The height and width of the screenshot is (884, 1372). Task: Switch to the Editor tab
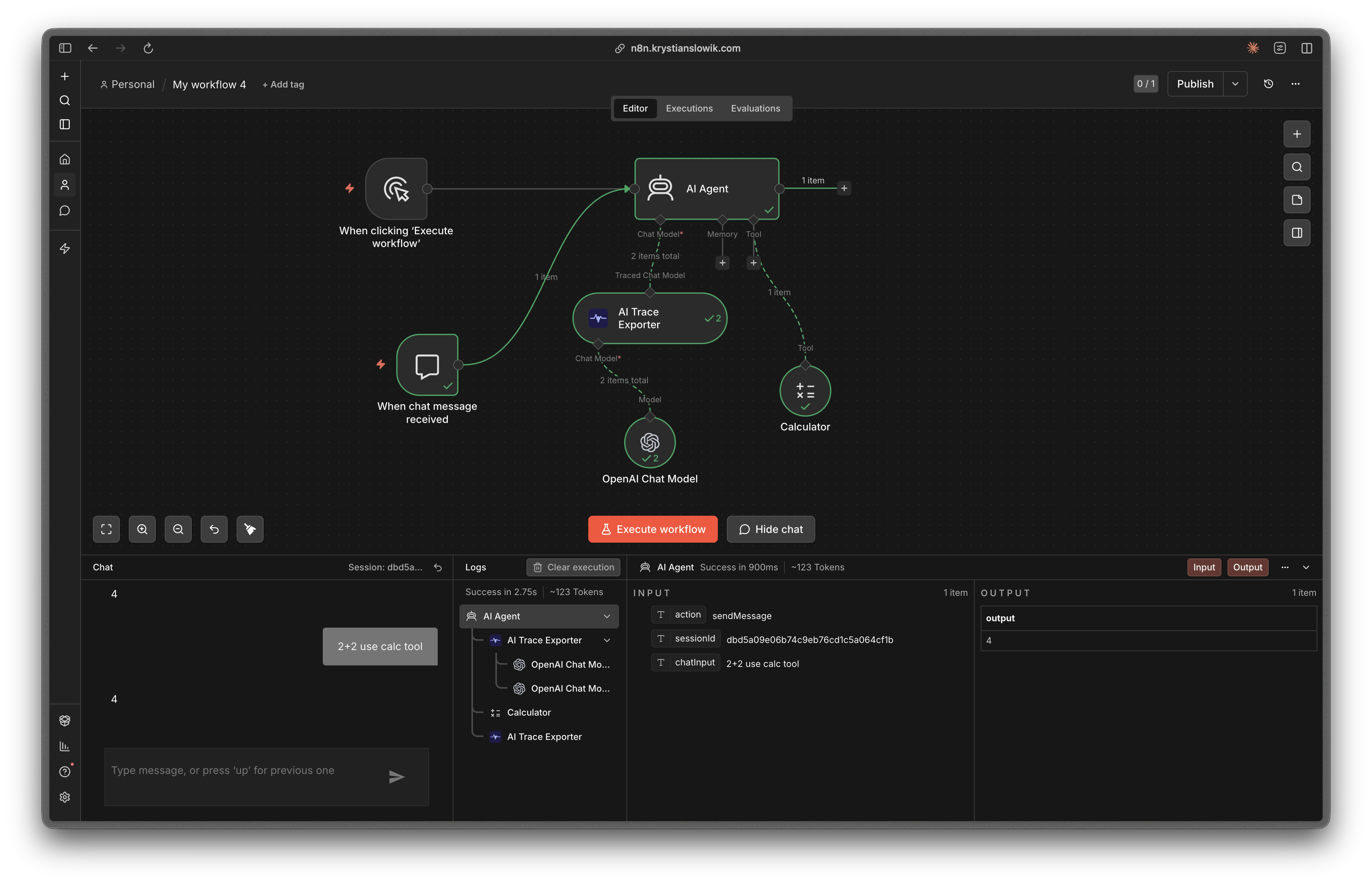[635, 109]
